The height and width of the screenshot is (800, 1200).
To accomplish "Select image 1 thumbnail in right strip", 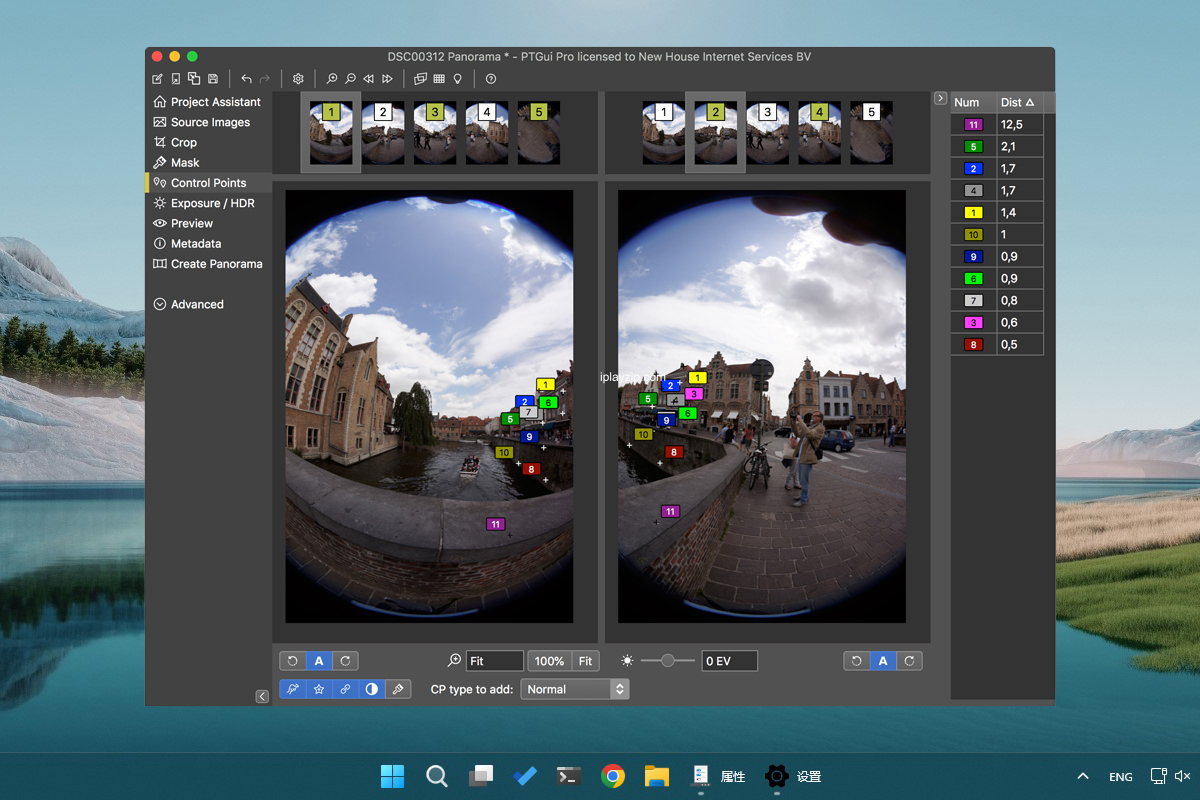I will coord(663,133).
